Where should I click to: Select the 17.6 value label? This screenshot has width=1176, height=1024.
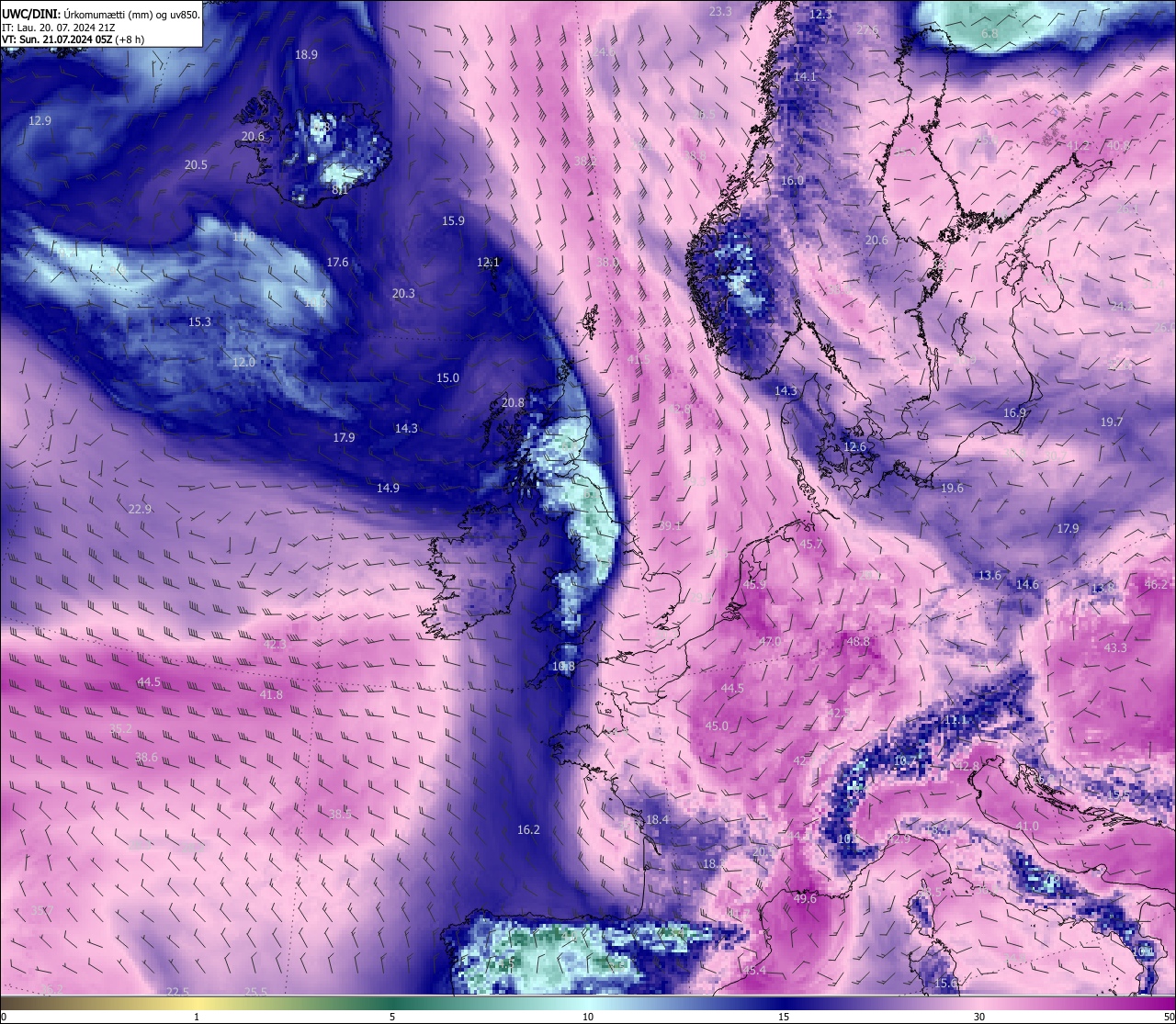(x=337, y=262)
